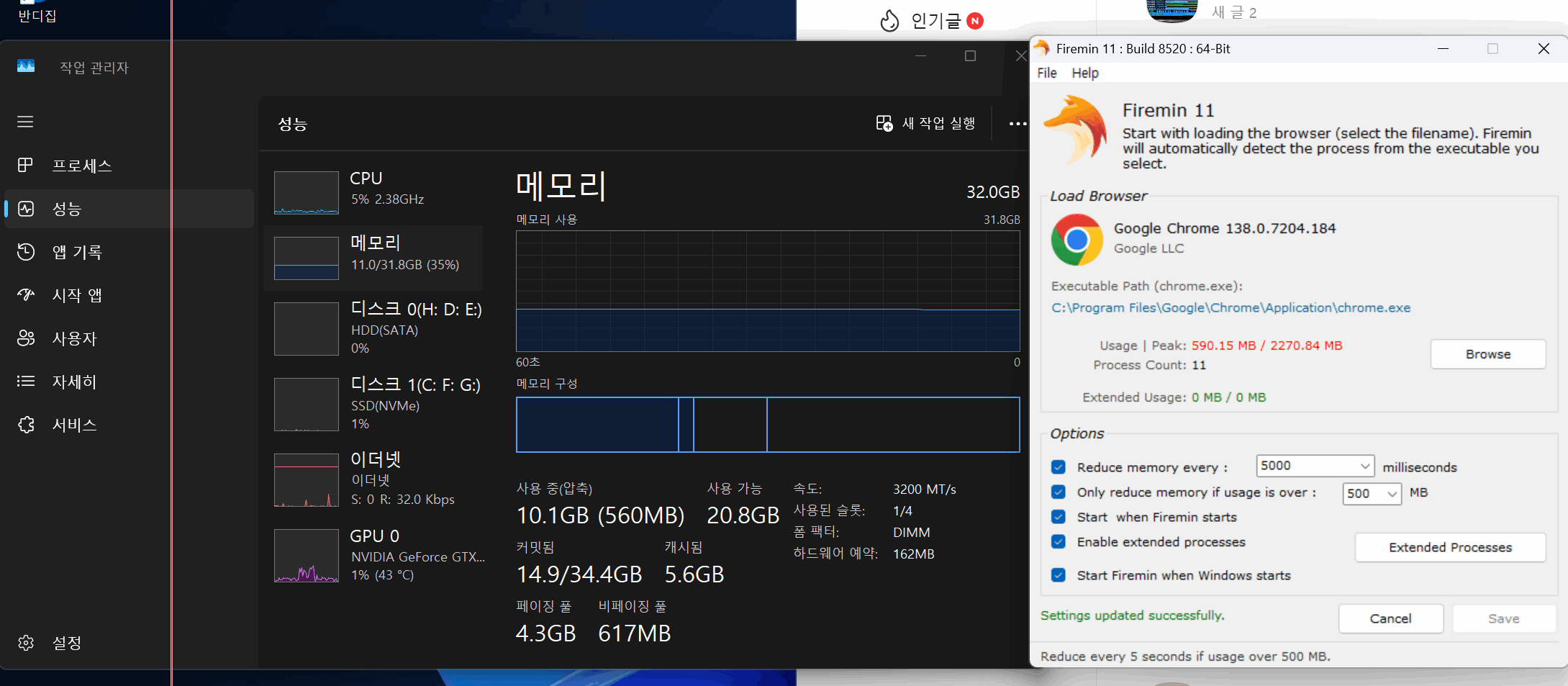Toggle Enable extended processes checkbox
This screenshot has height=686, width=1568.
click(x=1058, y=542)
